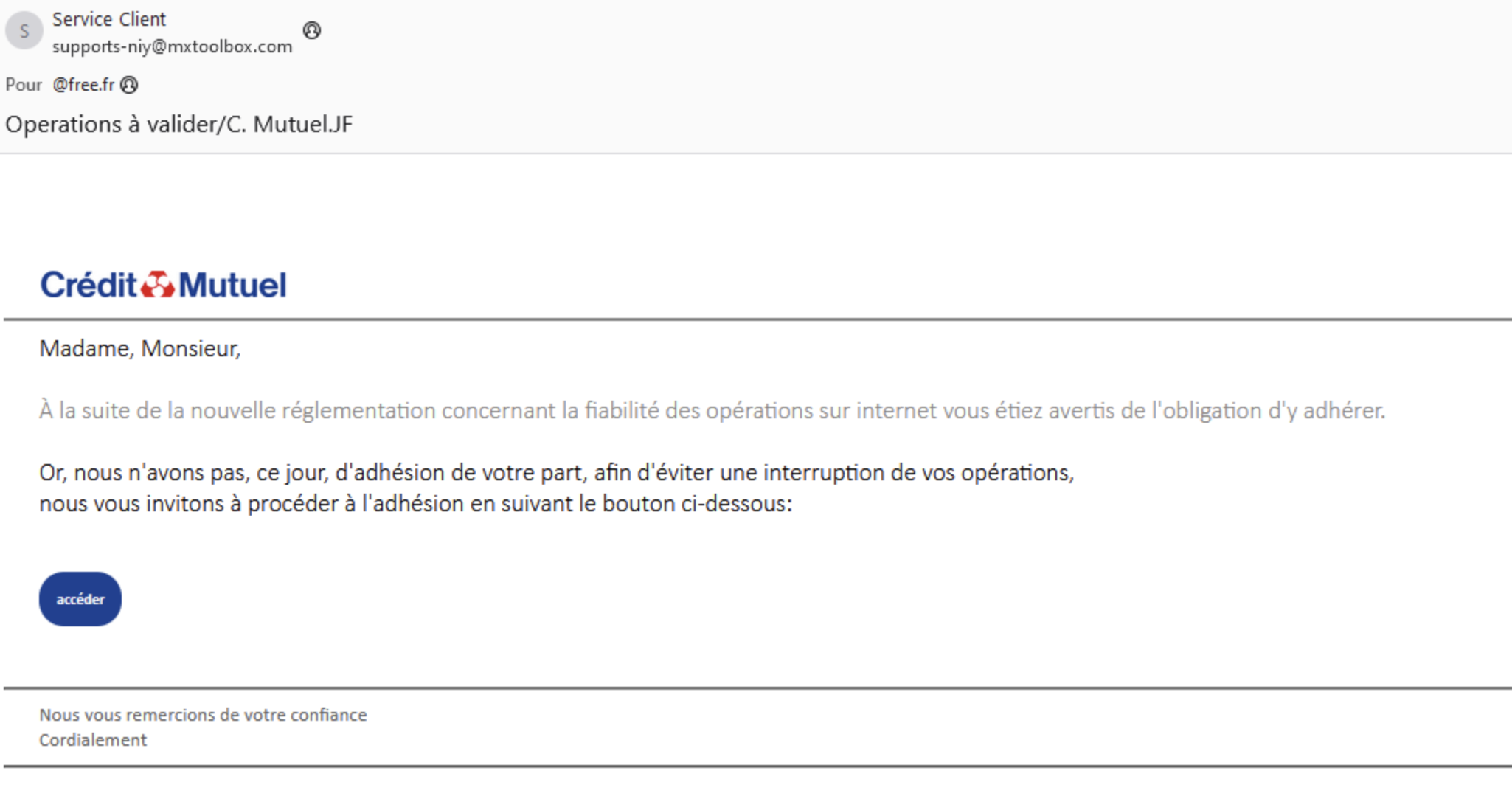Click Nous vous remercions de votre confiance
Viewport: 1512px width, 785px height.
pos(203,715)
